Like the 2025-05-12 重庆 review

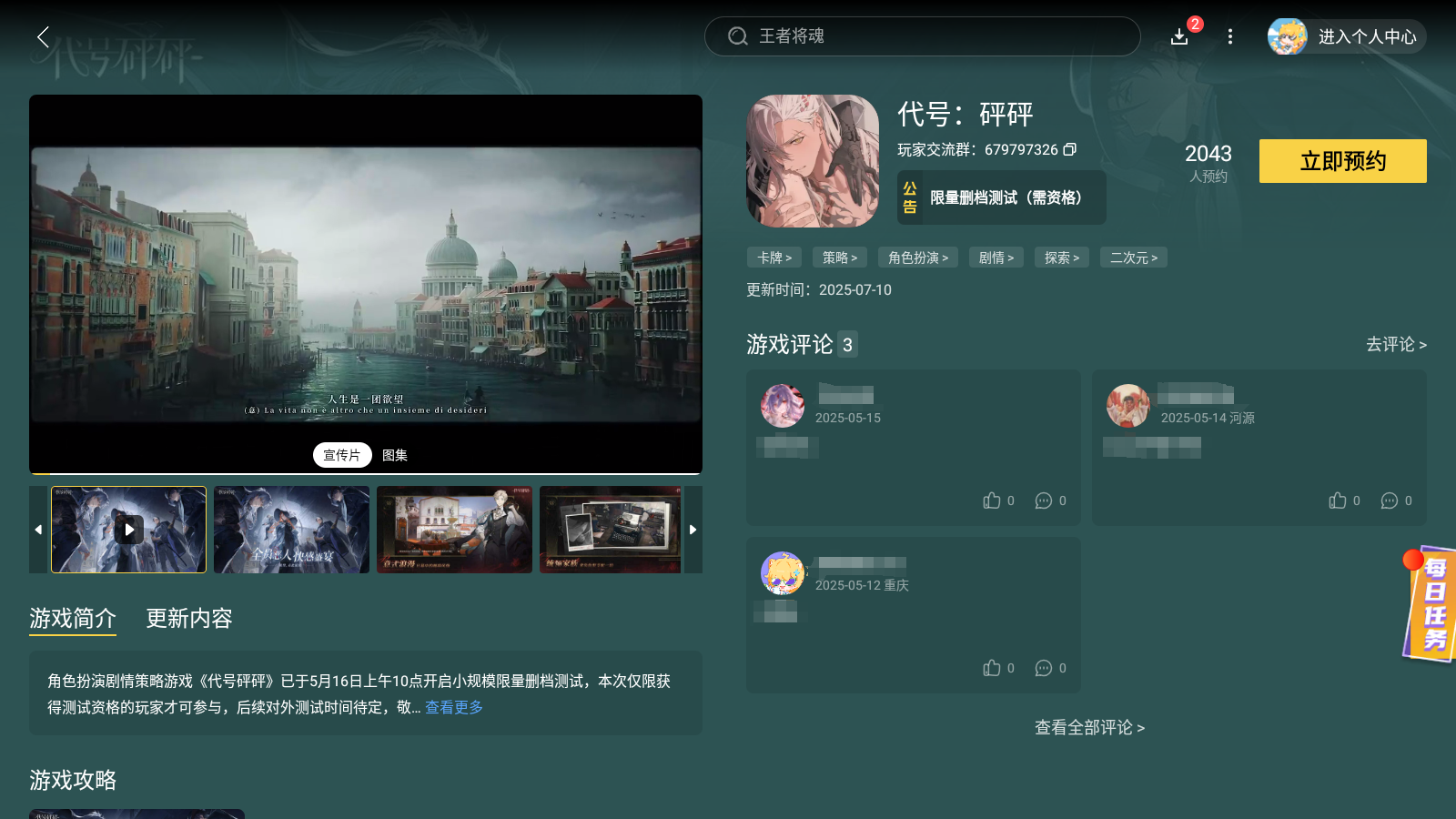[992, 668]
